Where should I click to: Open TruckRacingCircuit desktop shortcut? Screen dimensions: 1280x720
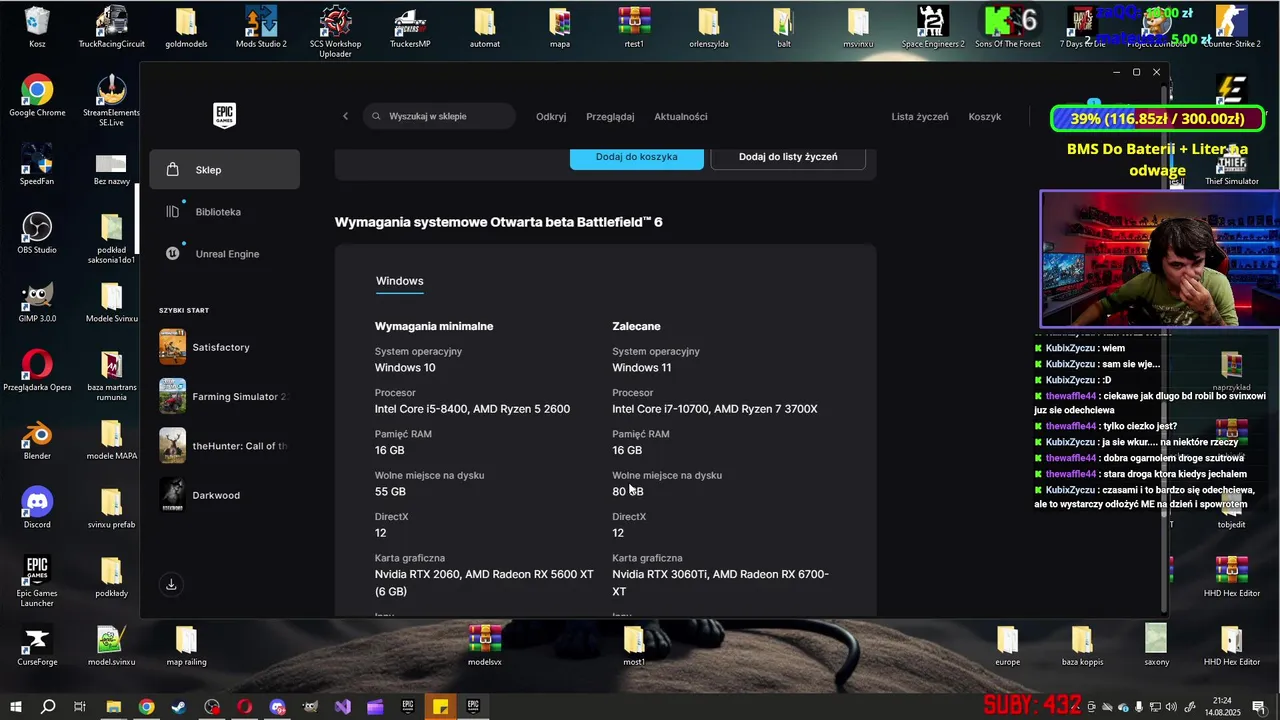tap(112, 27)
